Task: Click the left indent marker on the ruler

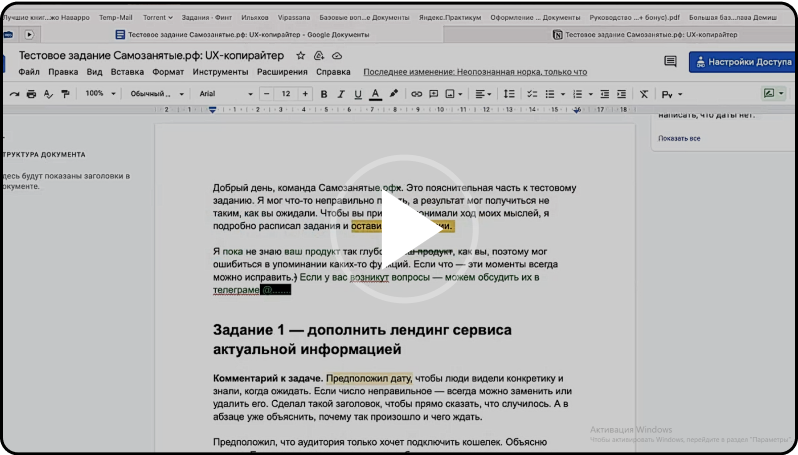Action: click(x=213, y=110)
